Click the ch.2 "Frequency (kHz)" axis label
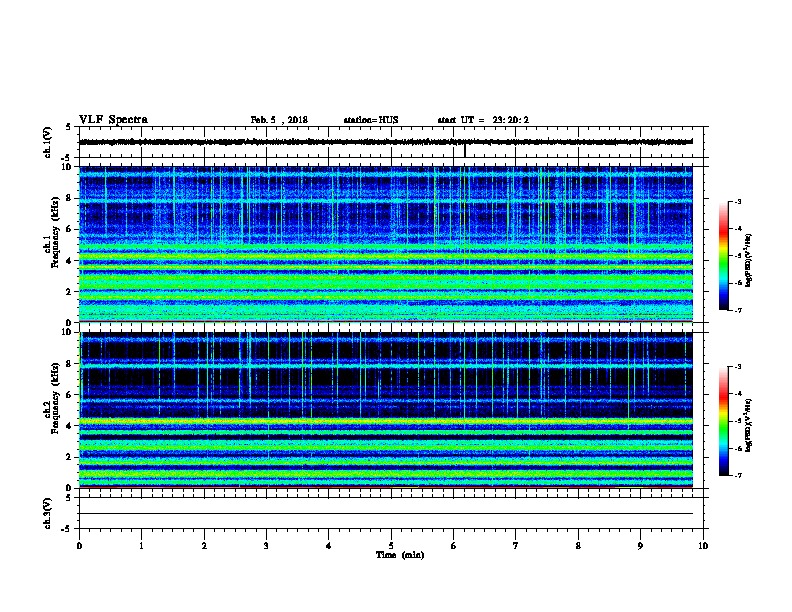Screen dimensions: 792x612 point(55,398)
